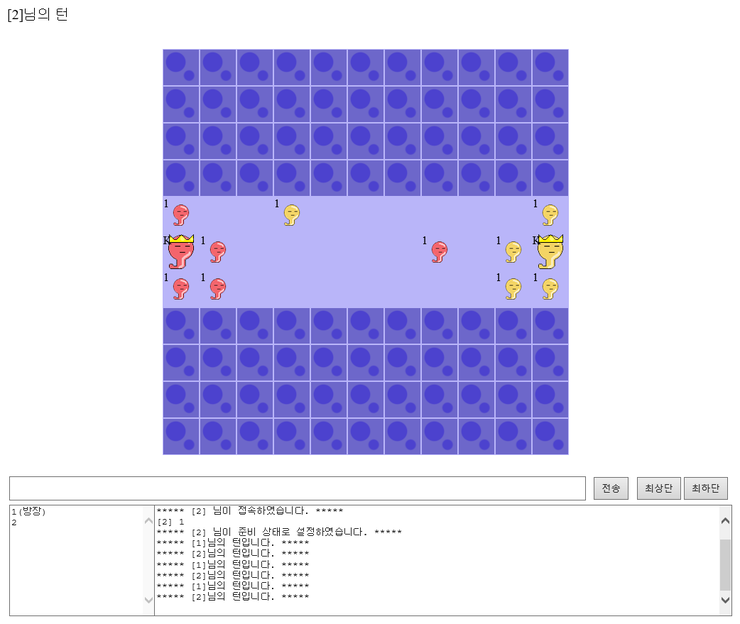Viewport: 740px width, 624px height.
Task: Click the yellow piece directly above the yellow king
Action: [x=550, y=214]
